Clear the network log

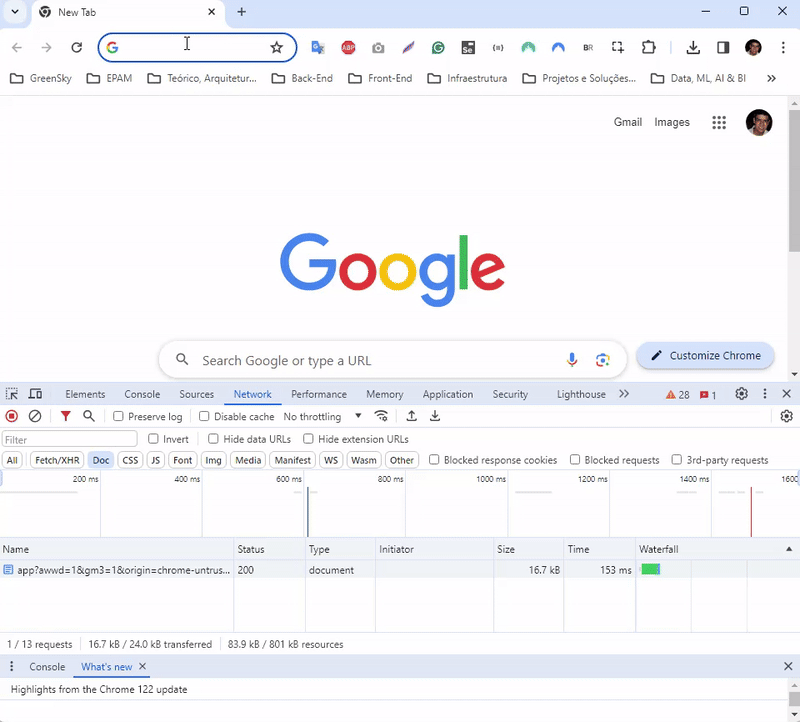pyautogui.click(x=35, y=416)
